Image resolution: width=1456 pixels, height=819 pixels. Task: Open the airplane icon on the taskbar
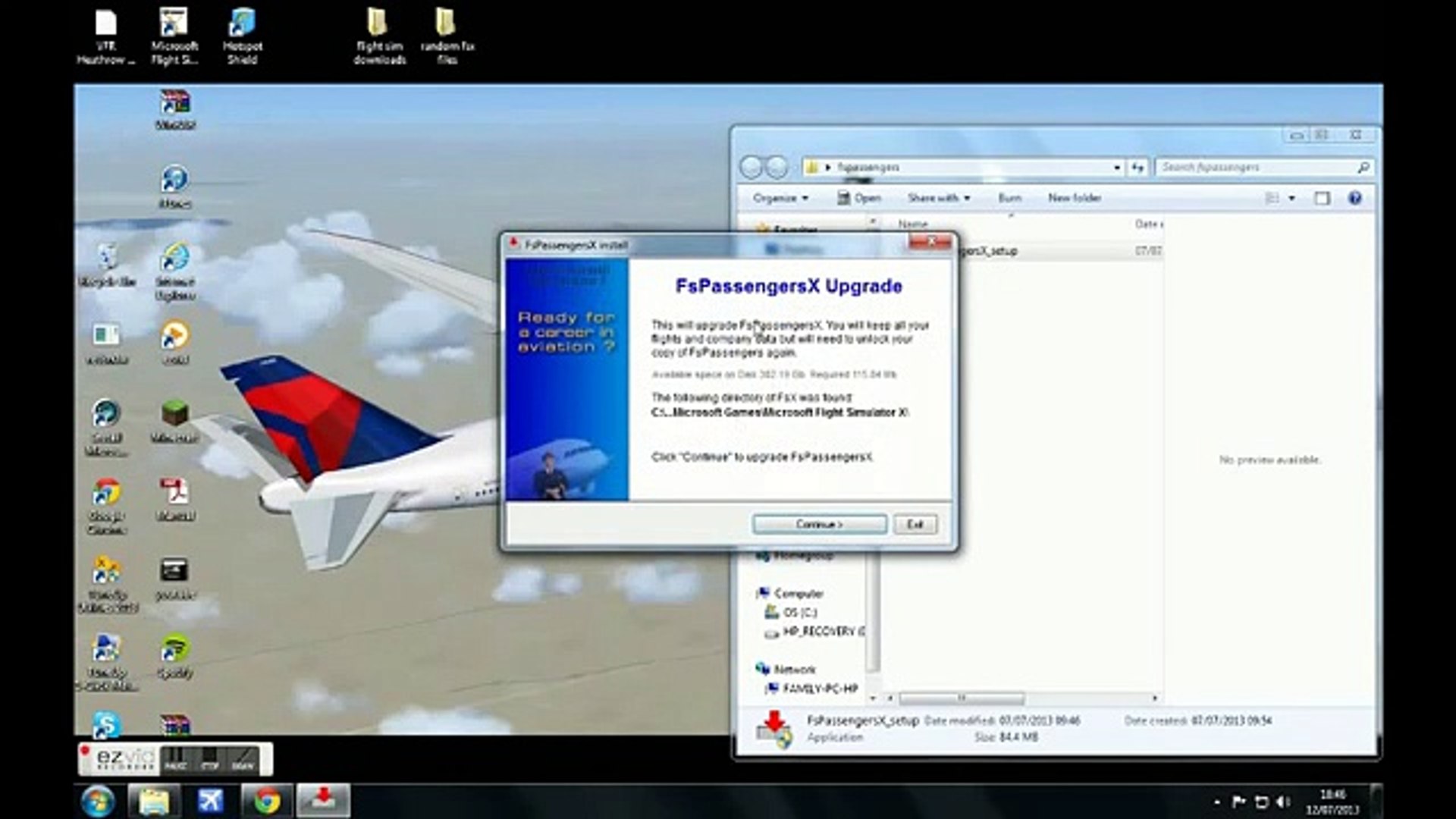(x=210, y=801)
